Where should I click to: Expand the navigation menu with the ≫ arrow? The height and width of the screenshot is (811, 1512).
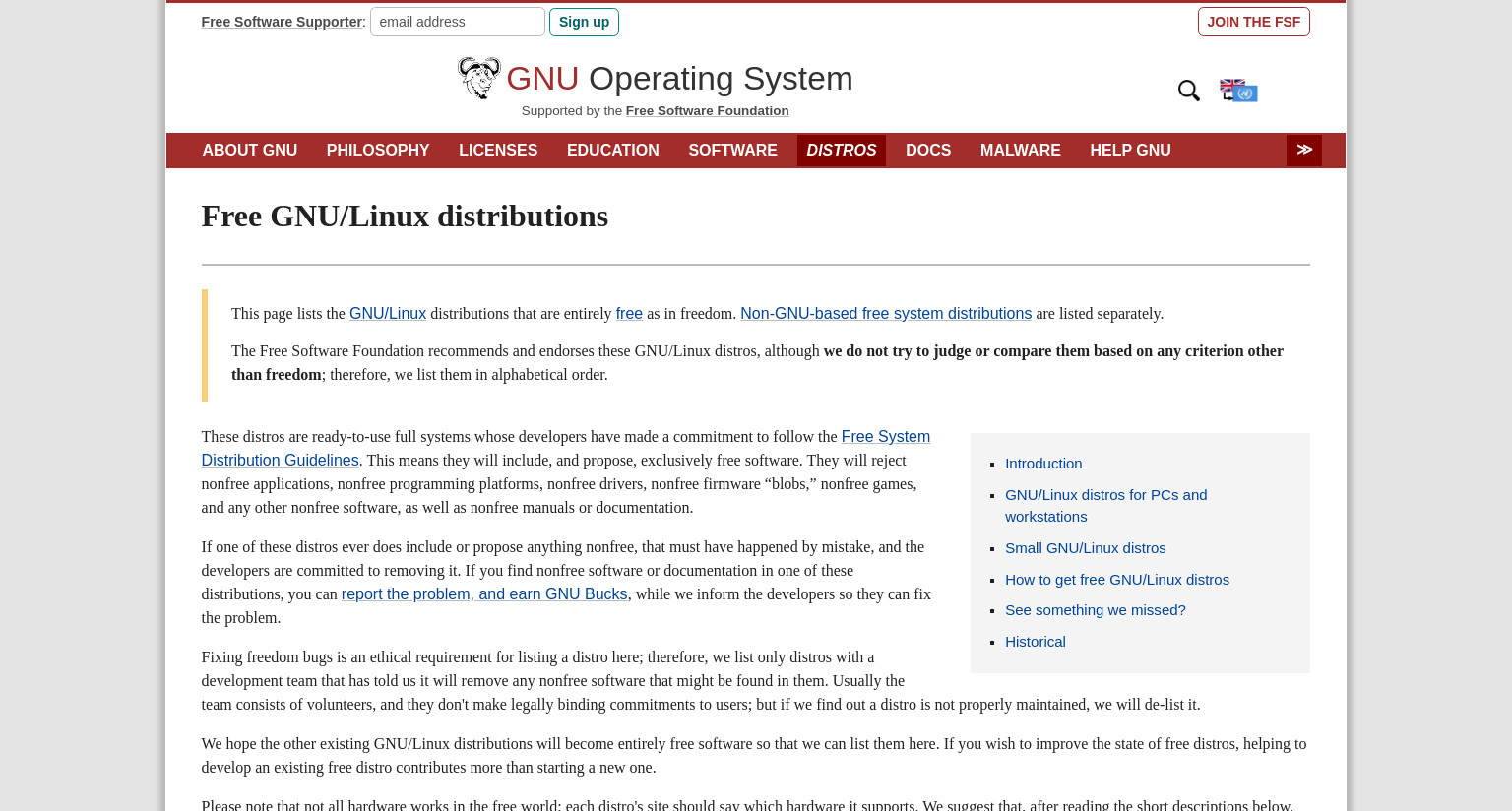tap(1304, 150)
